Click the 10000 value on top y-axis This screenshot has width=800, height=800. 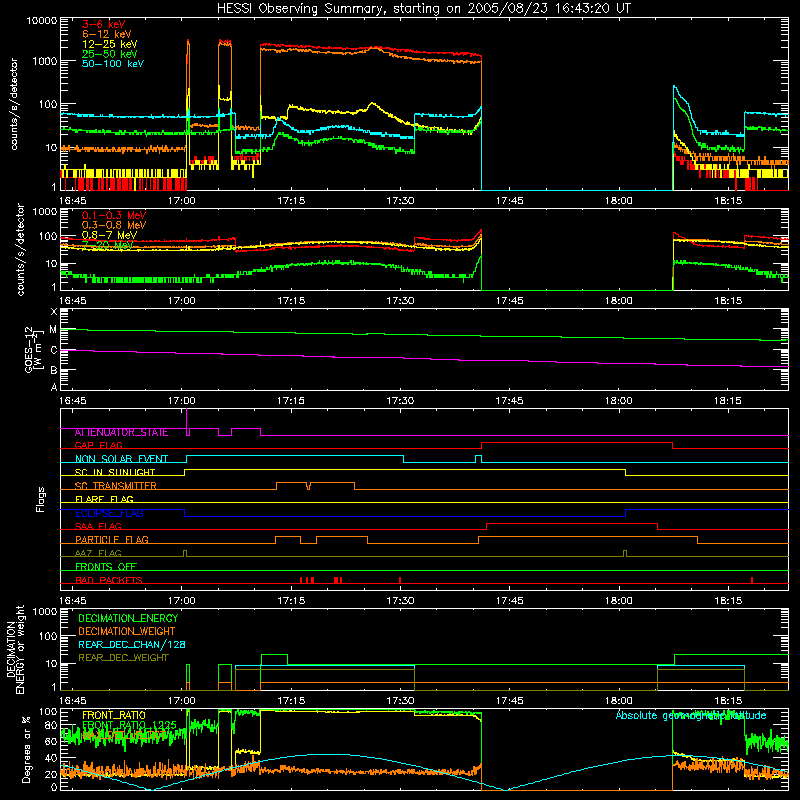pos(42,21)
